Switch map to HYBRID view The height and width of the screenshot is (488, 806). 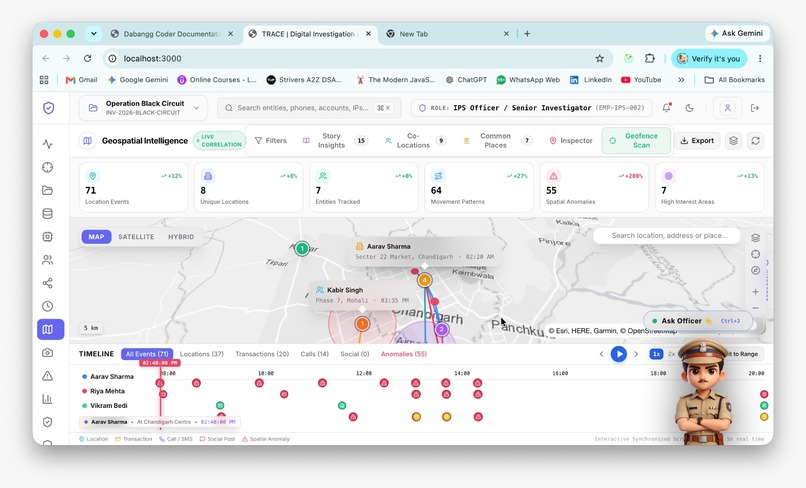click(181, 237)
